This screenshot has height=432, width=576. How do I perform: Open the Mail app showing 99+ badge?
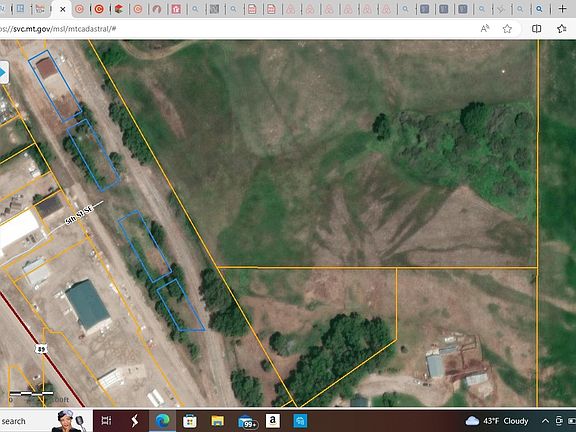pos(247,421)
